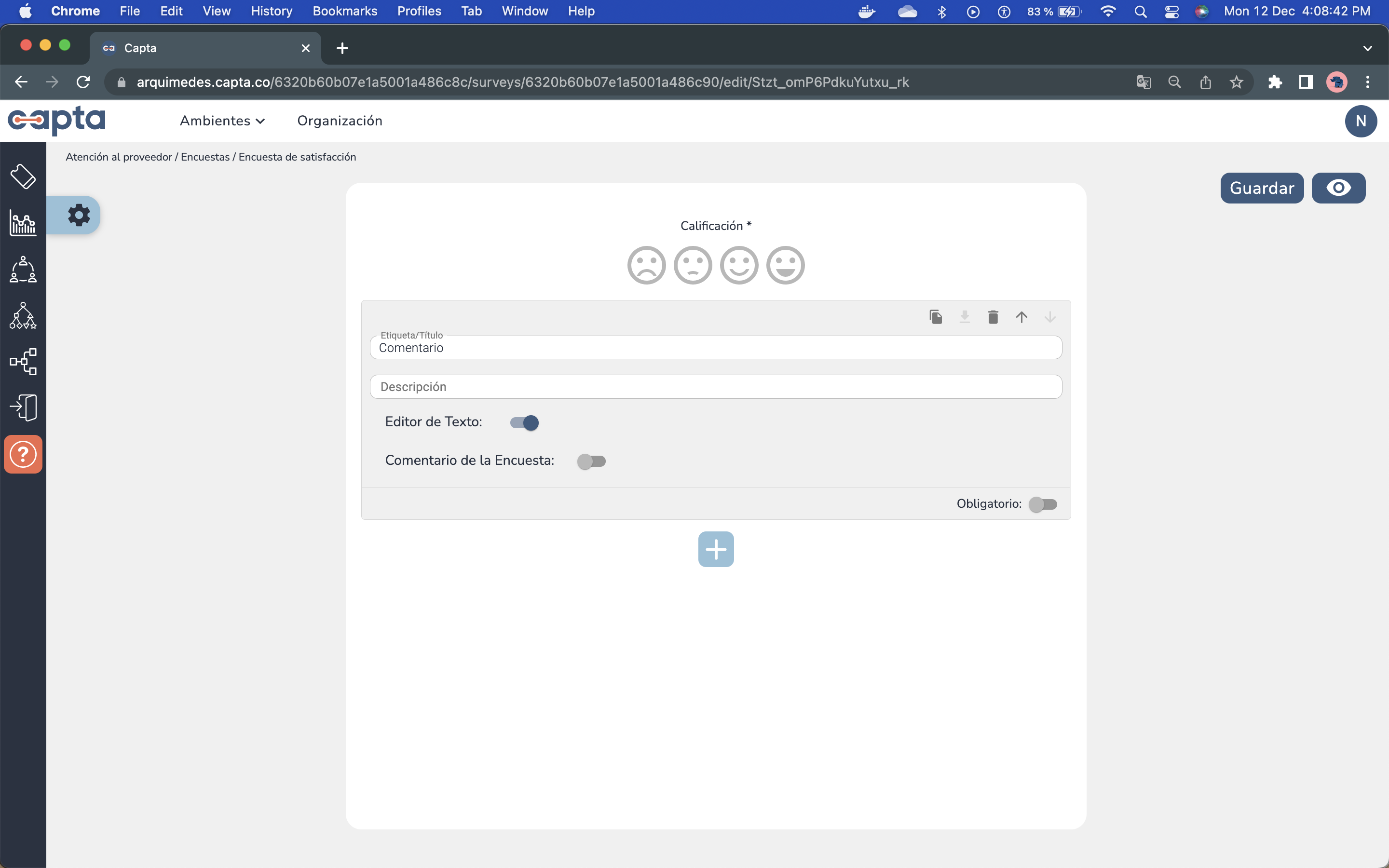Image resolution: width=1389 pixels, height=868 pixels.
Task: Click the logout door icon in sidebar
Action: [x=23, y=407]
